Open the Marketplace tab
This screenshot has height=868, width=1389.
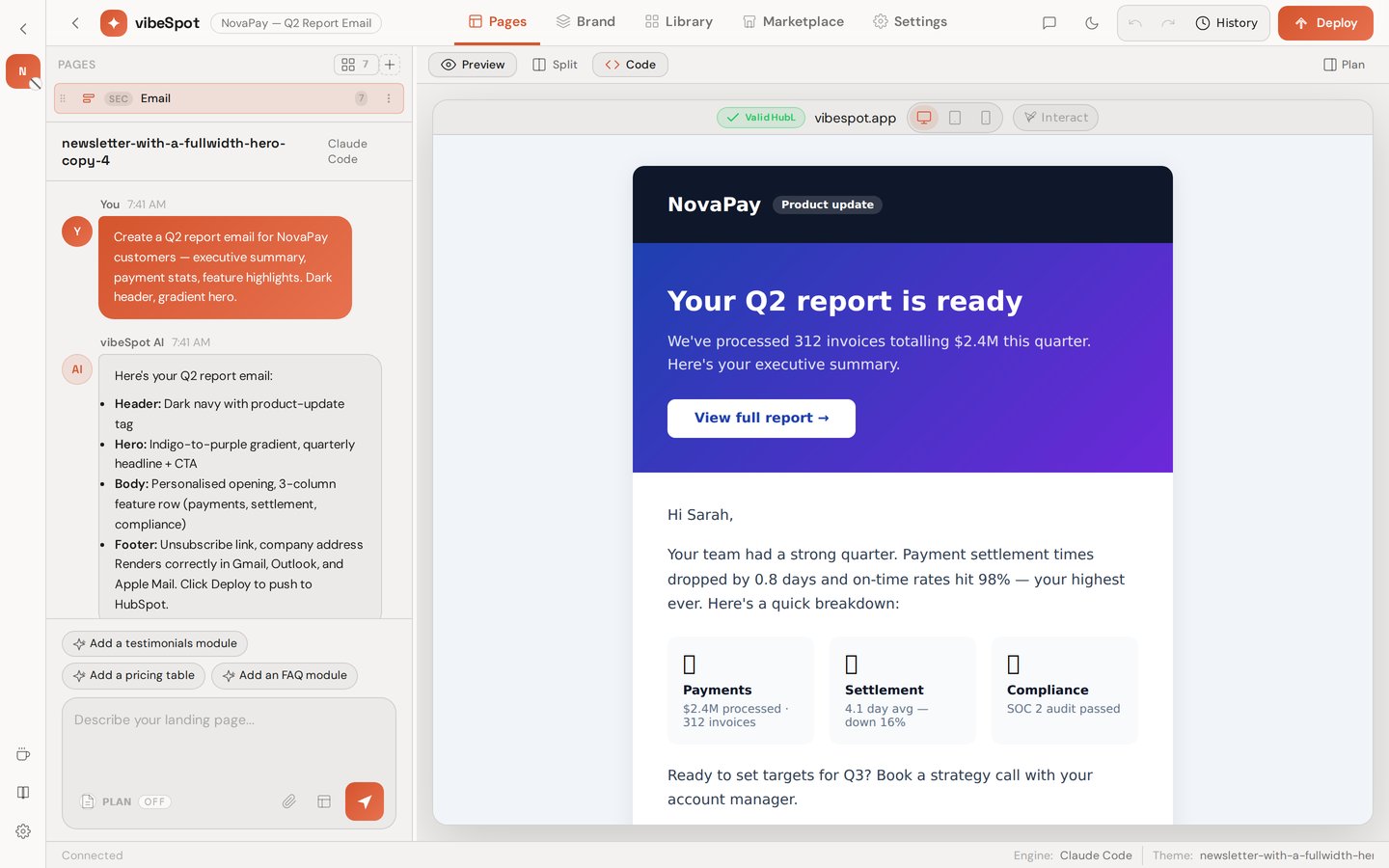point(793,22)
